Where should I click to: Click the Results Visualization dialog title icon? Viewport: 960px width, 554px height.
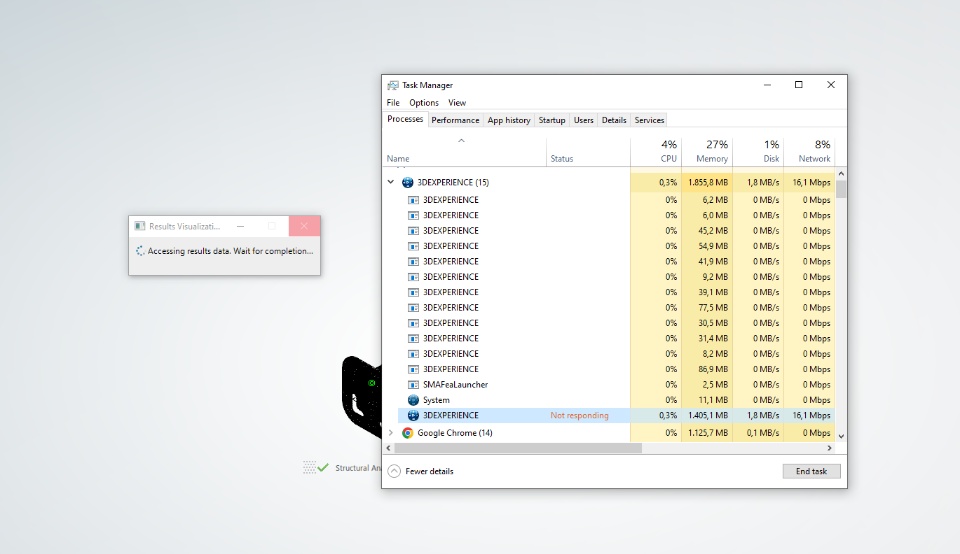click(140, 226)
